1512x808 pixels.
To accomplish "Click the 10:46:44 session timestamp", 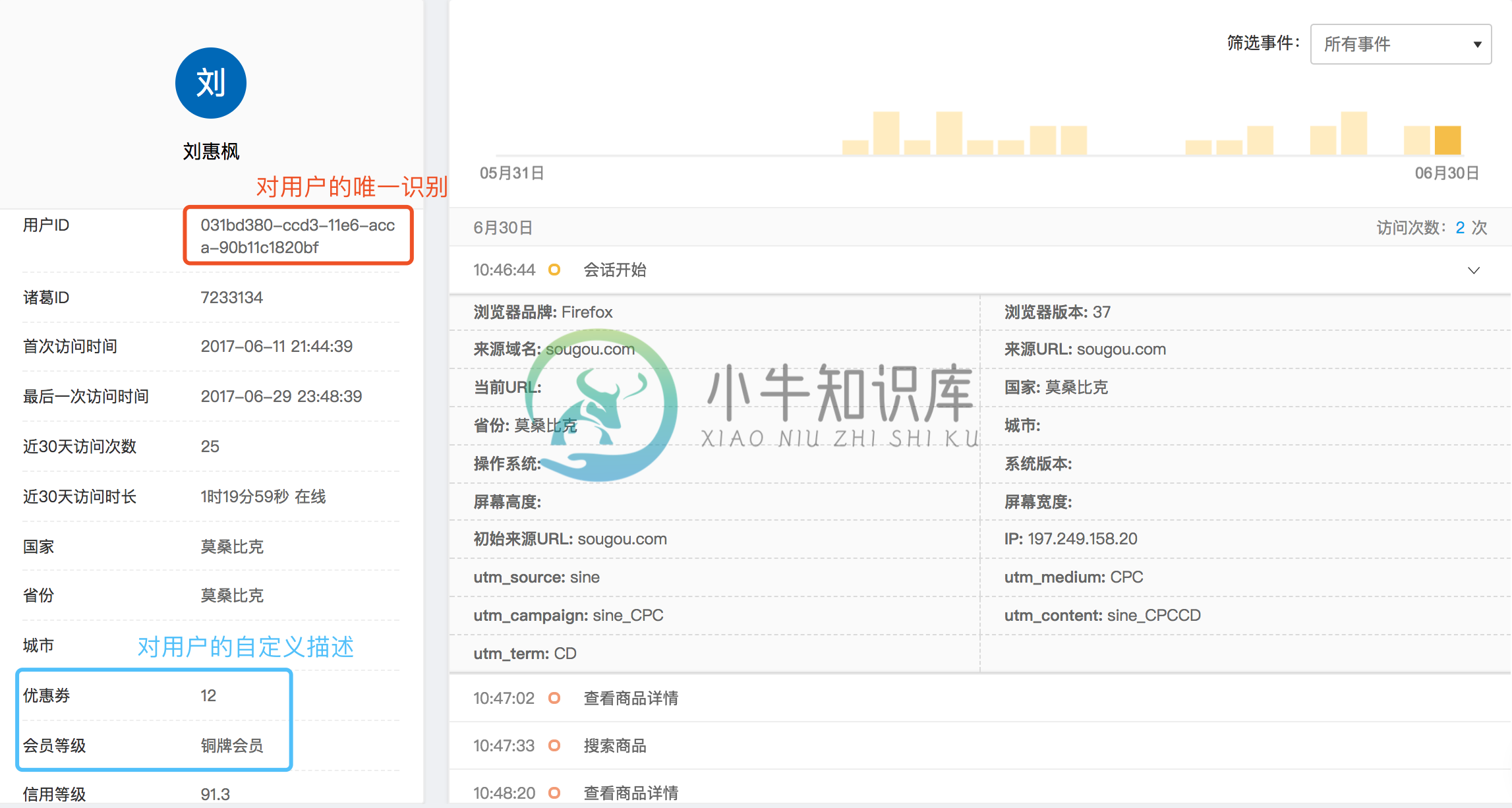I will tap(504, 270).
